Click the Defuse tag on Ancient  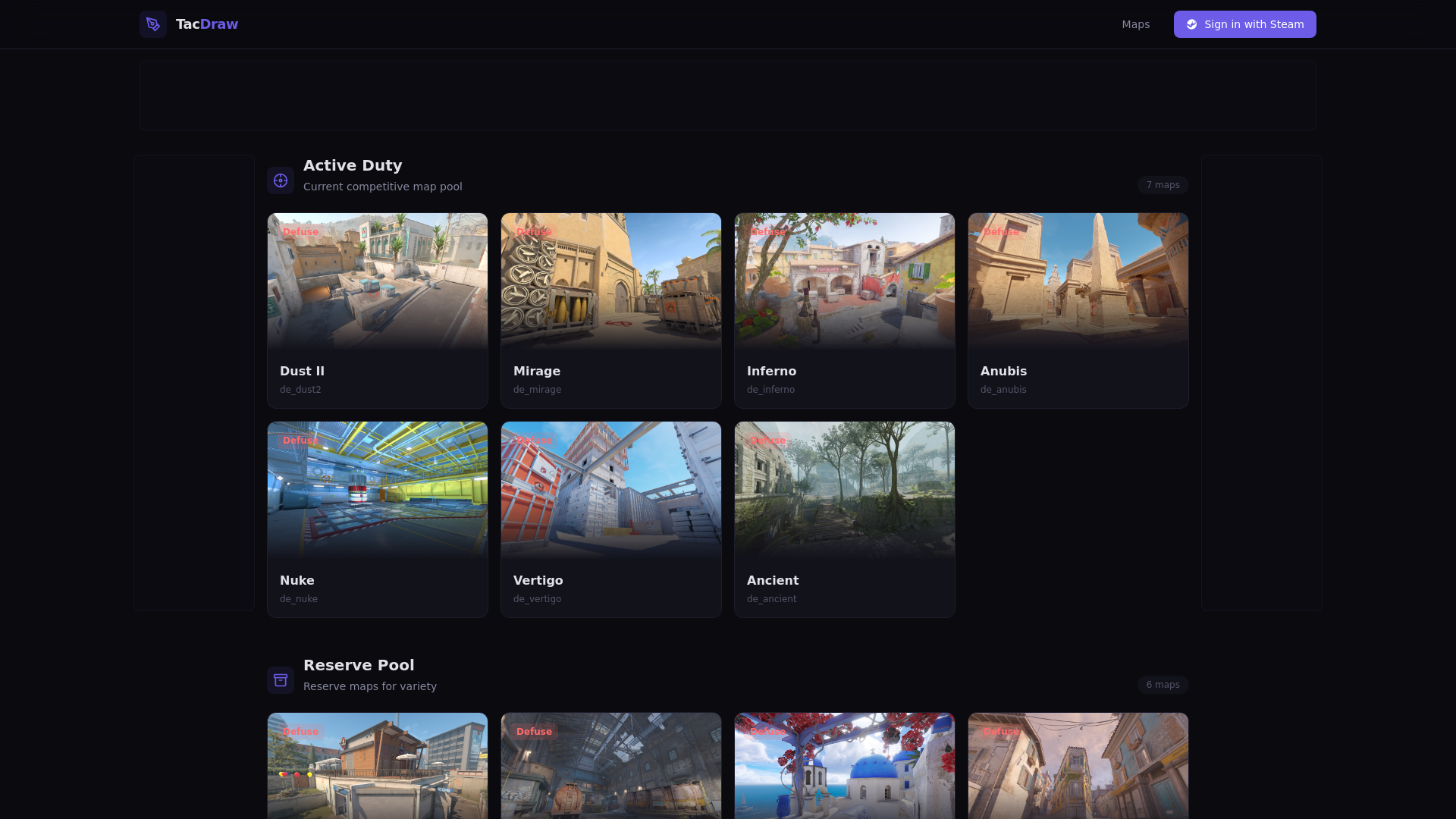click(x=767, y=441)
